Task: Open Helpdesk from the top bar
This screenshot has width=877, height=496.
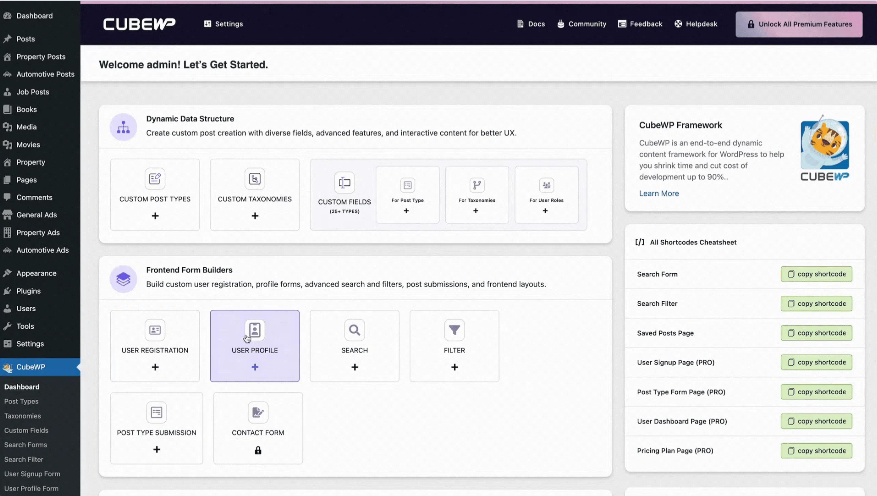Action: coord(696,24)
